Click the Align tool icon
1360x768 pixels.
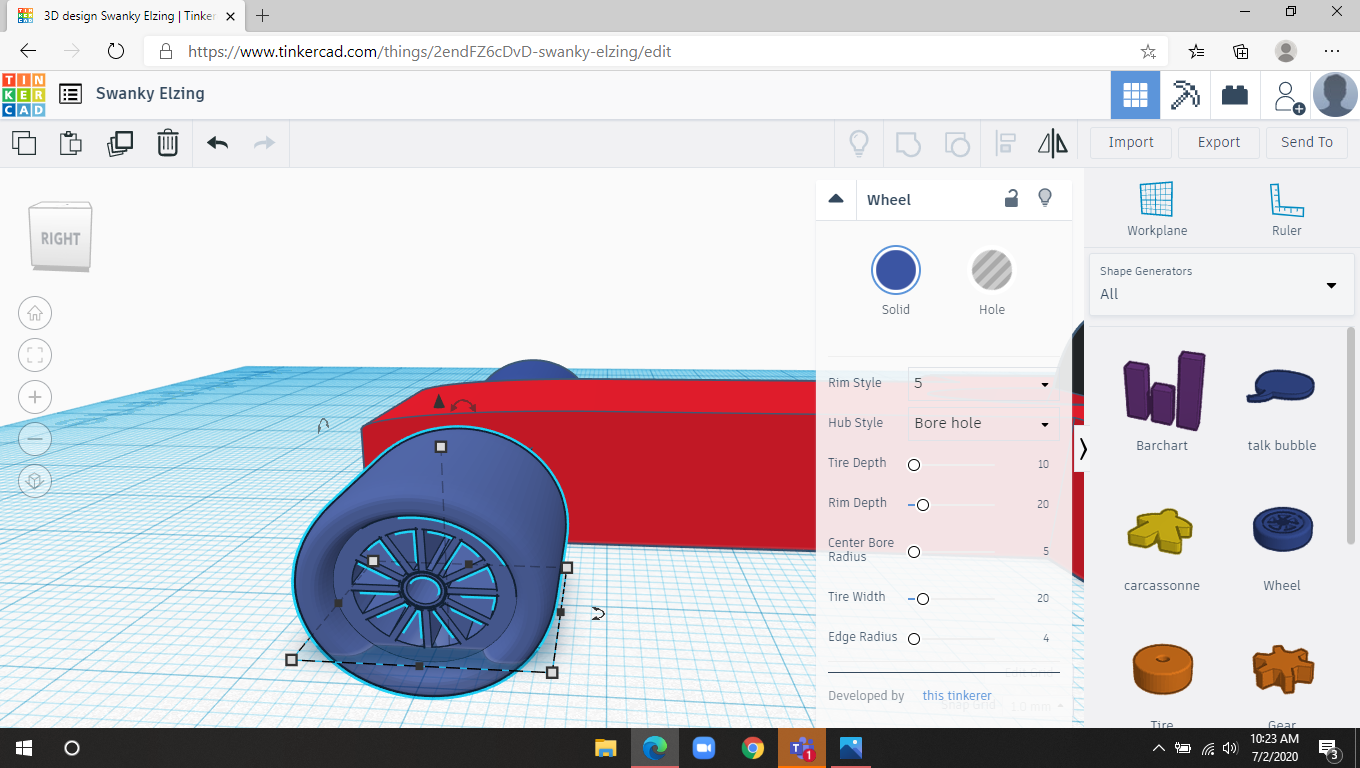coord(1006,143)
